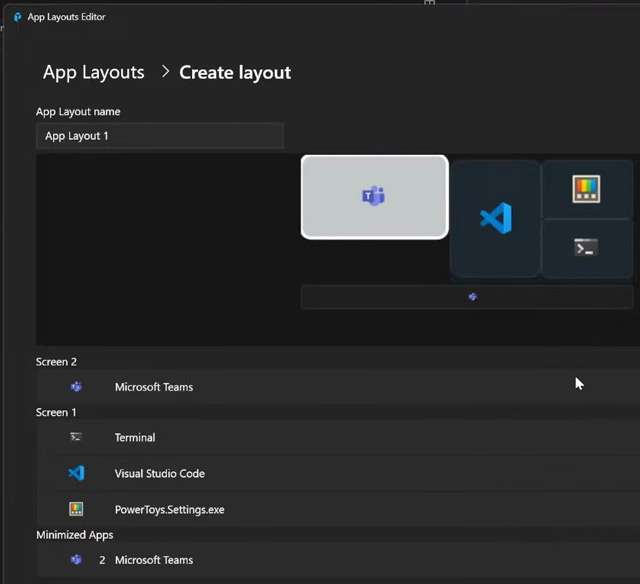This screenshot has height=584, width=640.
Task: Click the Teams icon under Minimized Apps
Action: point(76,560)
